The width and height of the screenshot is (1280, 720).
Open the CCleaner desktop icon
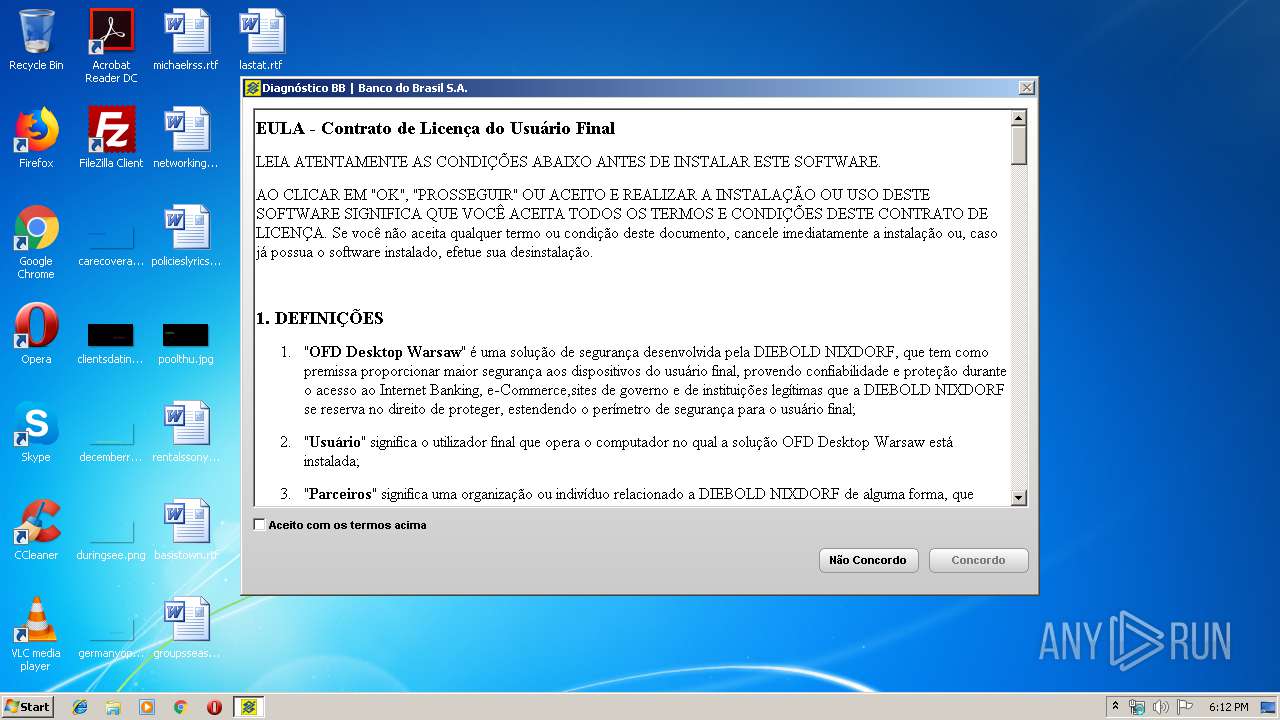click(36, 530)
